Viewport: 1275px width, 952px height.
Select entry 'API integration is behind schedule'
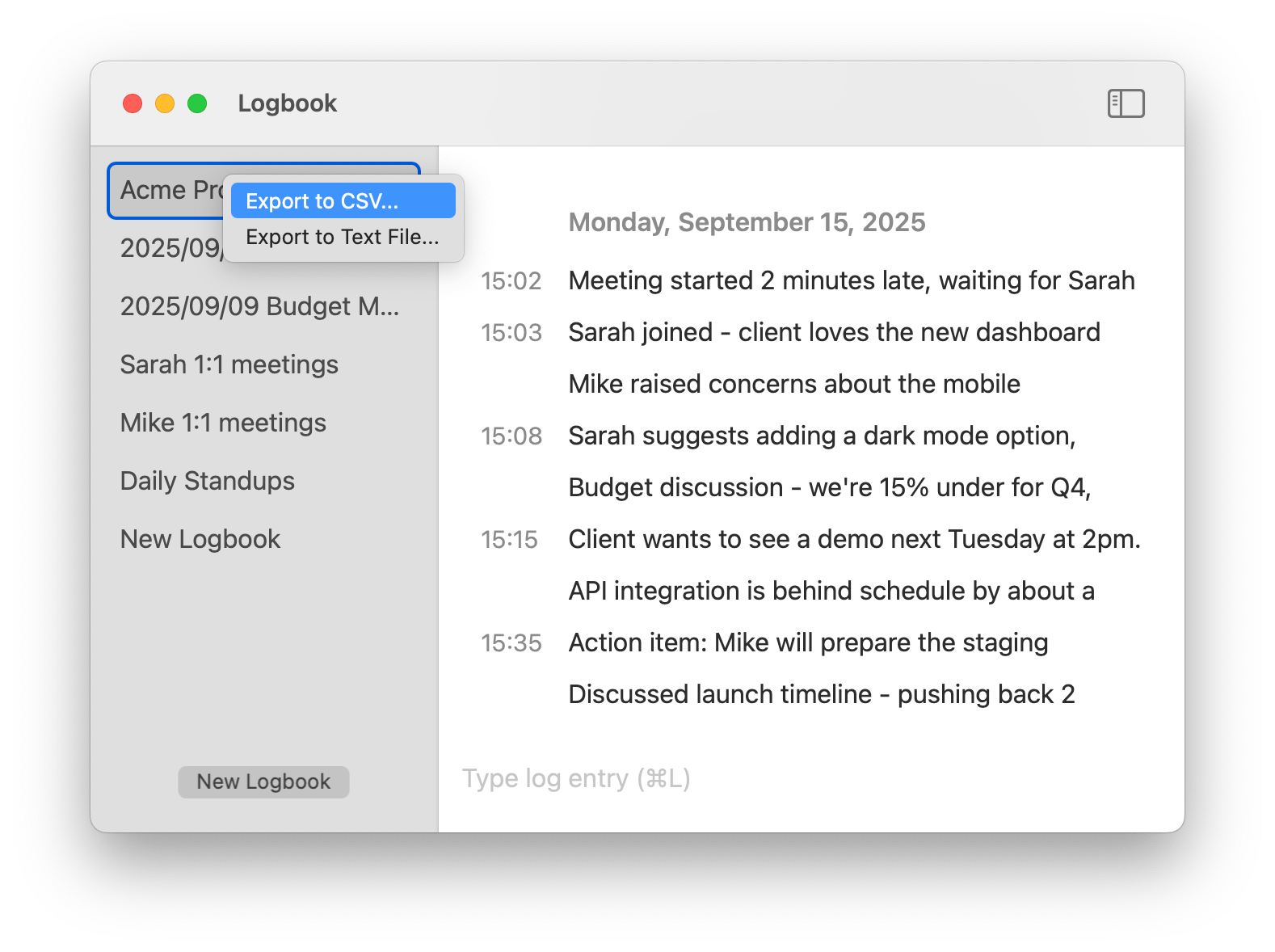831,591
